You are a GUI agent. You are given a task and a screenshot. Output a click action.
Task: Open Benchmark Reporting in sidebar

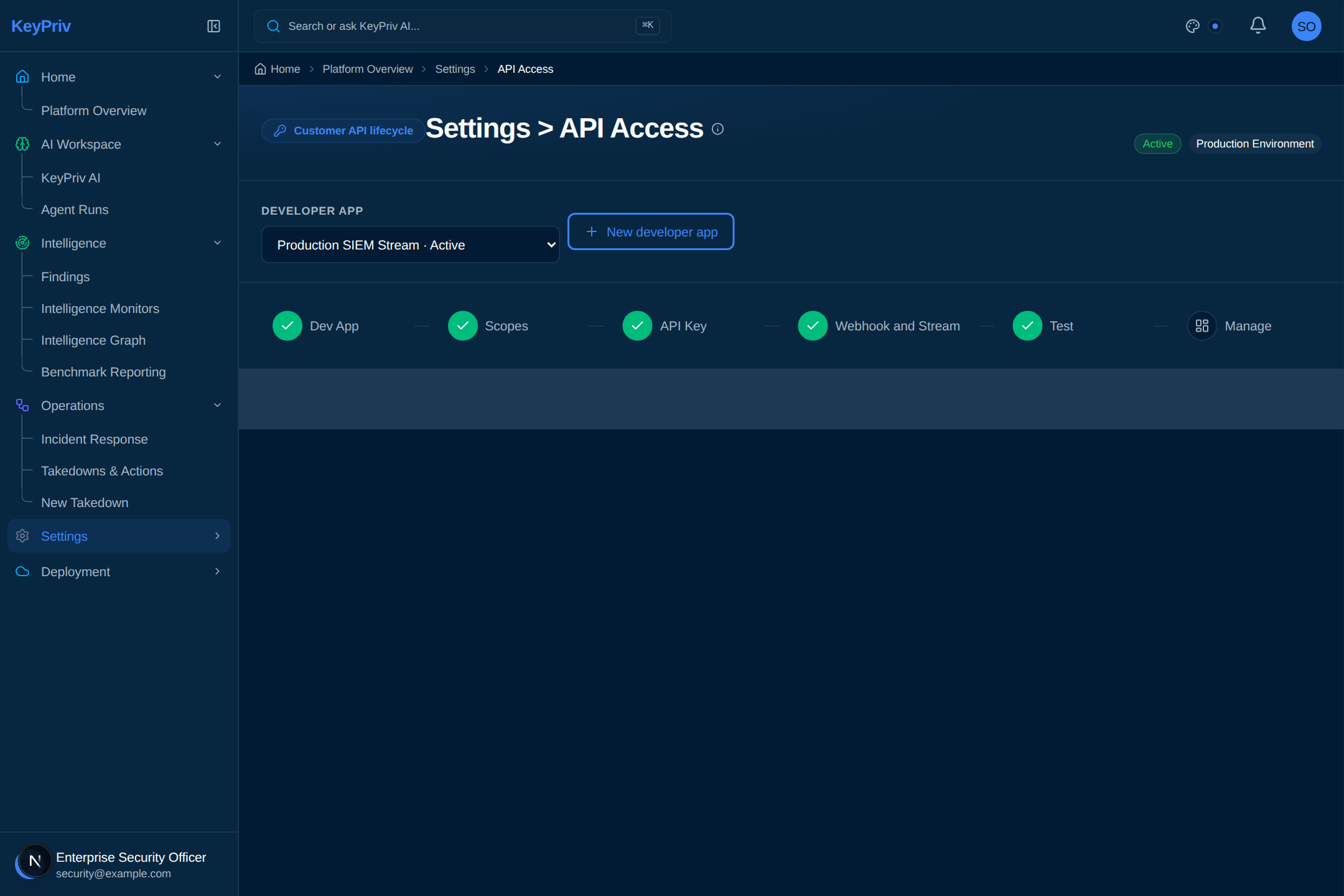(103, 372)
